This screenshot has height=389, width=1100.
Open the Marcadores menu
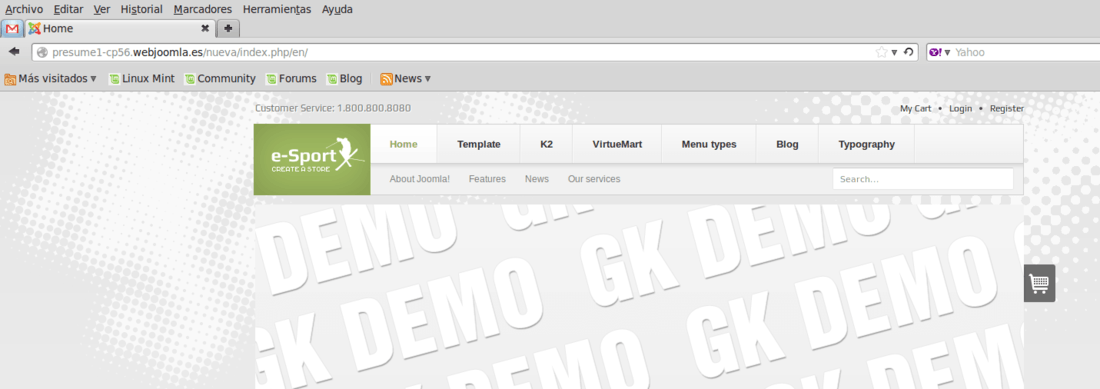203,9
